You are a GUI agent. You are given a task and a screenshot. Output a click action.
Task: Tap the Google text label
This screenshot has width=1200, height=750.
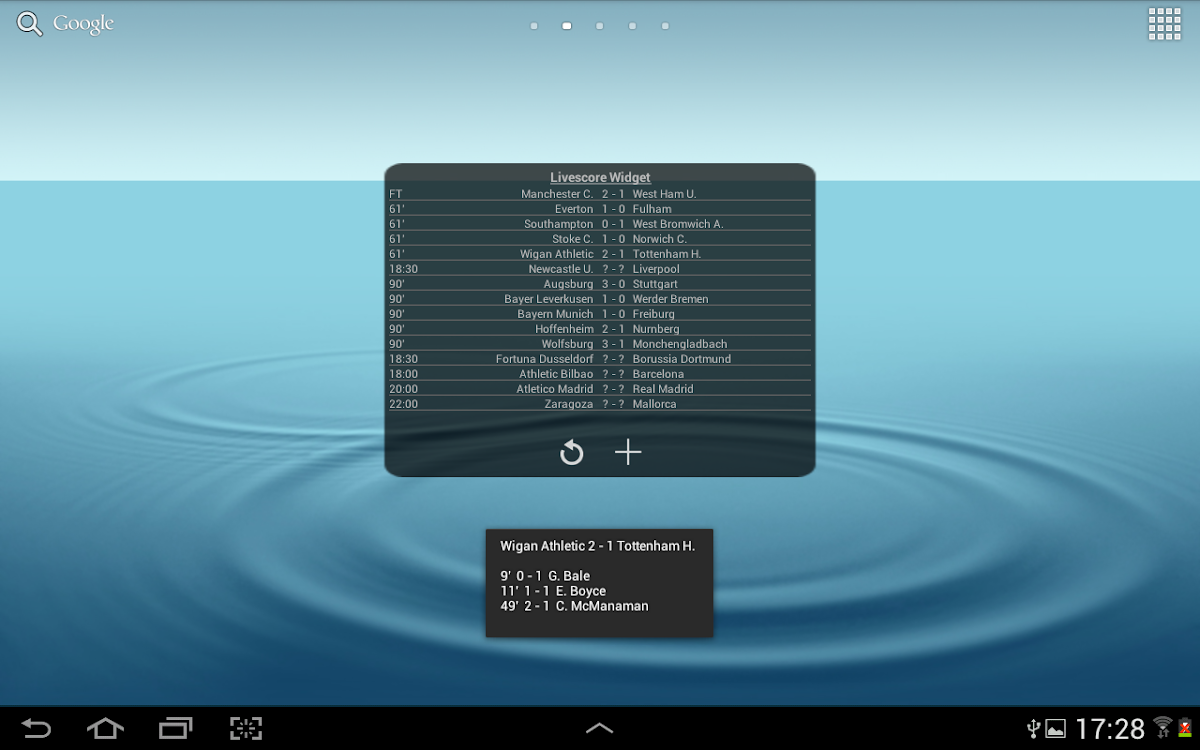[x=83, y=24]
